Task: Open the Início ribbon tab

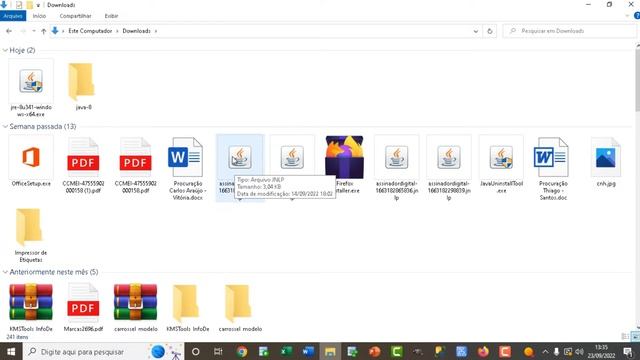Action: [x=39, y=16]
